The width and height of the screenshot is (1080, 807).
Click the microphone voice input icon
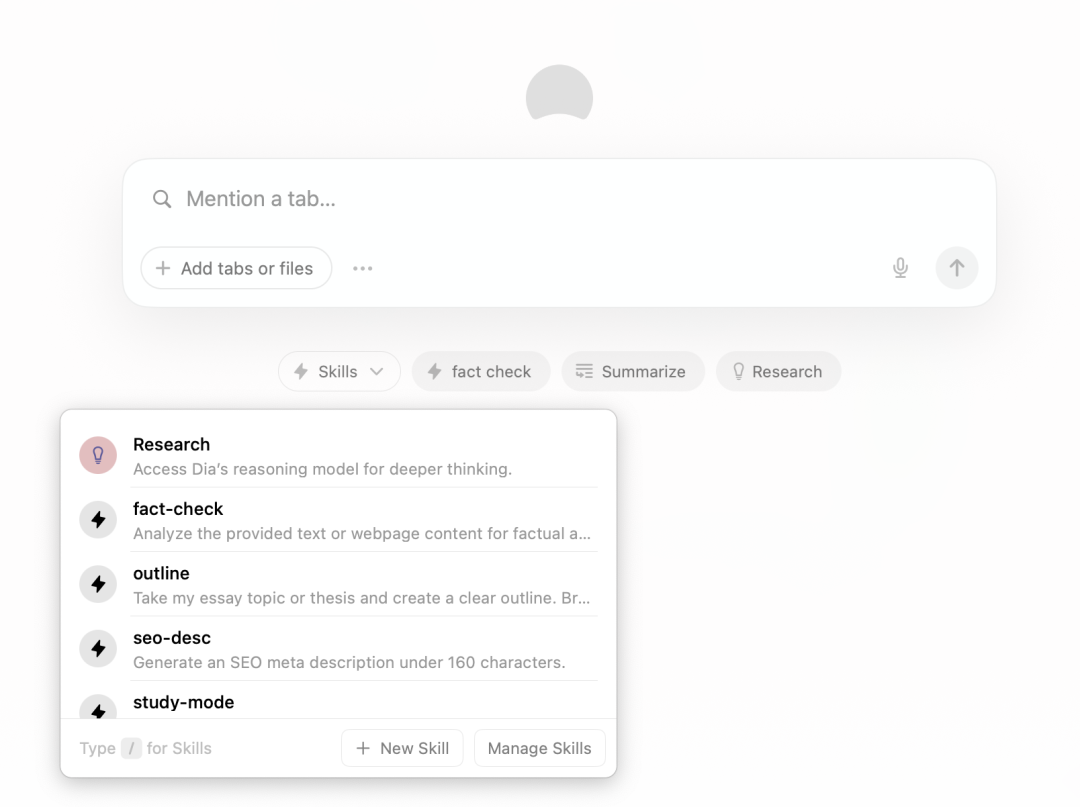pos(900,268)
